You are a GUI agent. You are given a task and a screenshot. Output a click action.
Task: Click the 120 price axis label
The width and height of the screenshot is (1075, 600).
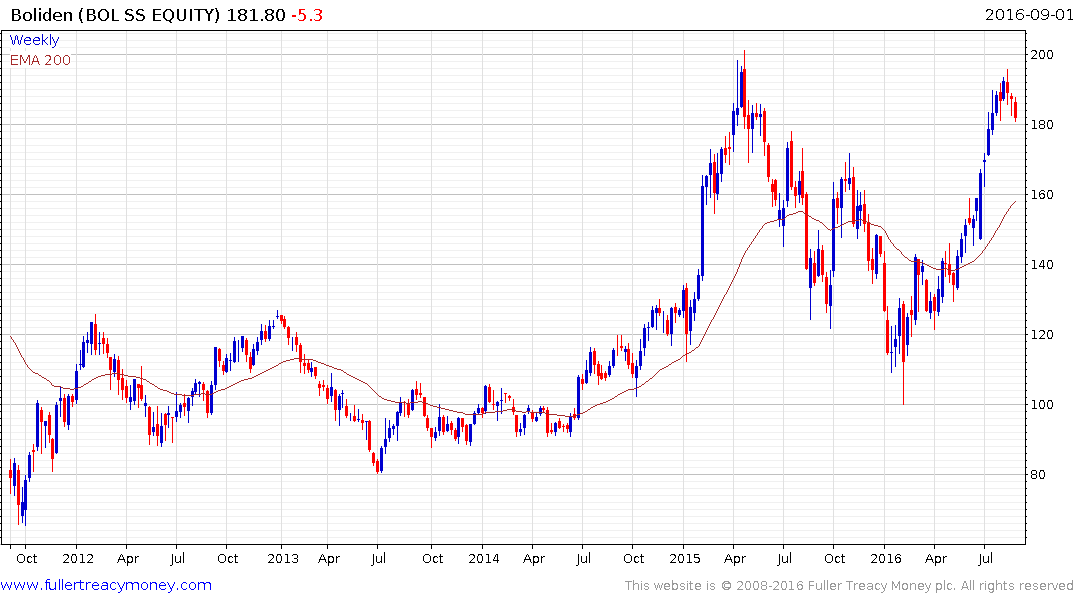(1042, 335)
